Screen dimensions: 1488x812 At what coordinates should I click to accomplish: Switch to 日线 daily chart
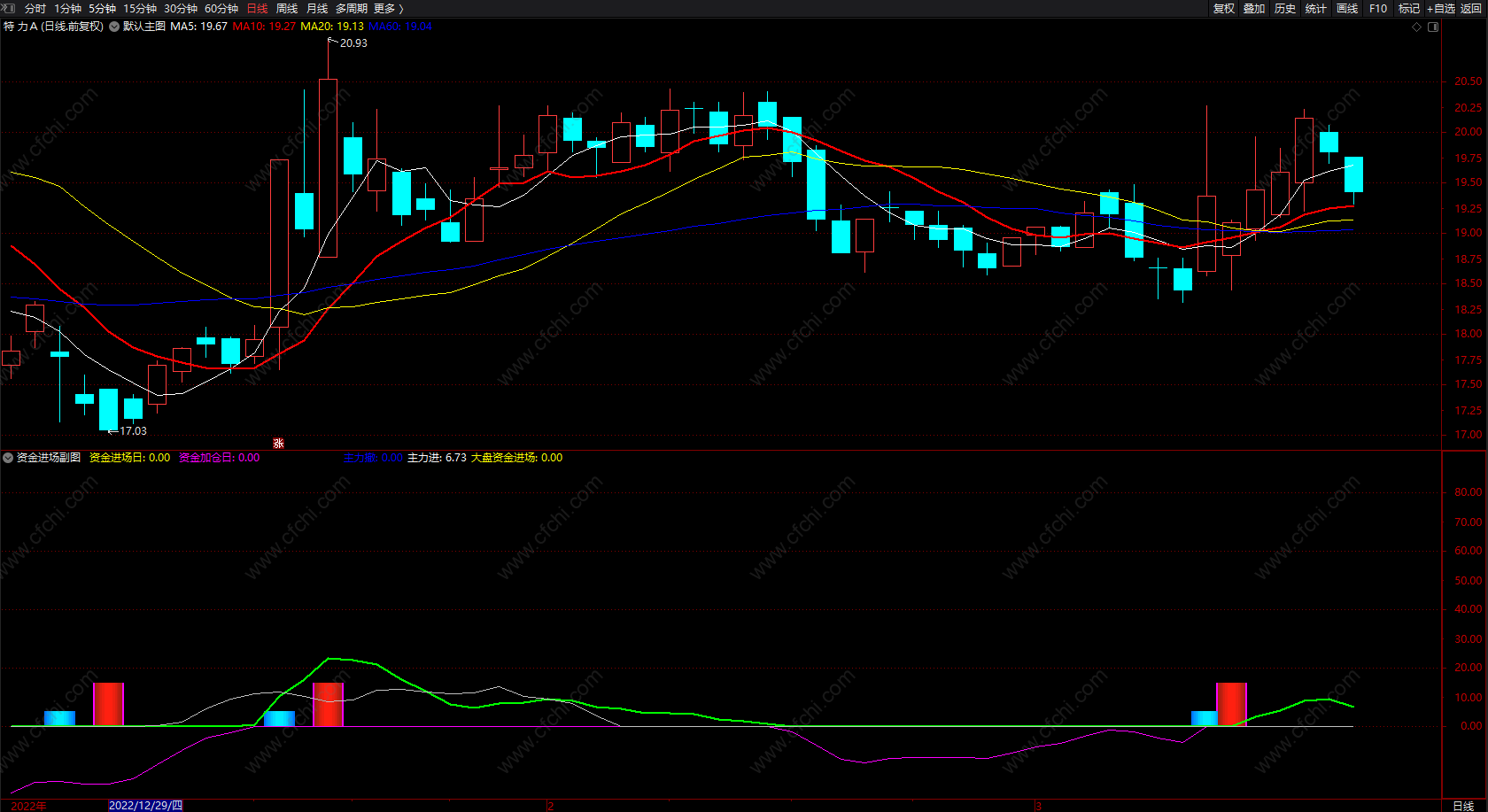tap(257, 9)
